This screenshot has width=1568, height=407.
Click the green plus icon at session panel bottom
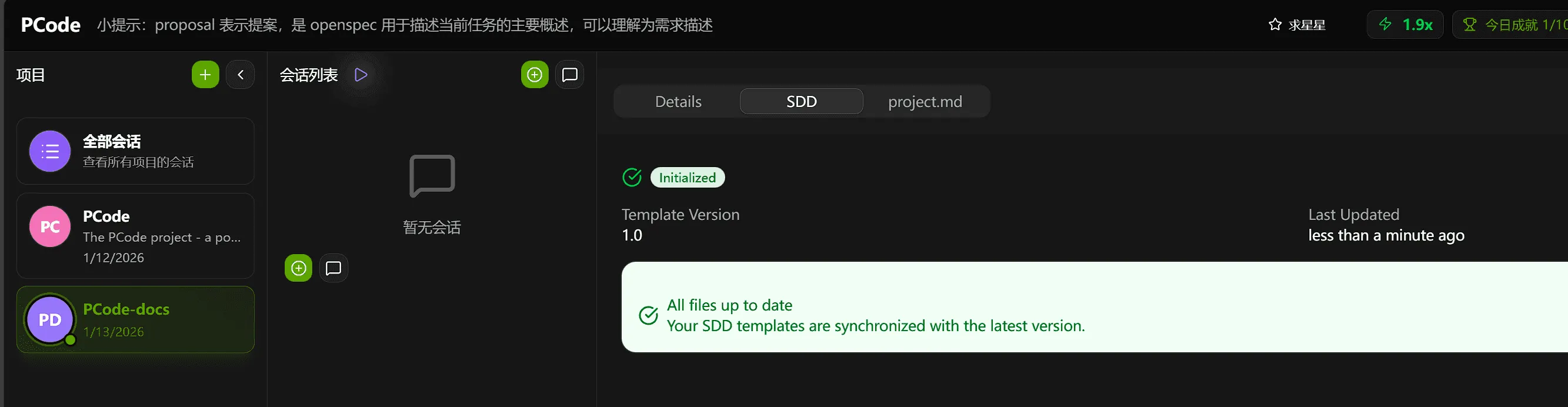298,268
